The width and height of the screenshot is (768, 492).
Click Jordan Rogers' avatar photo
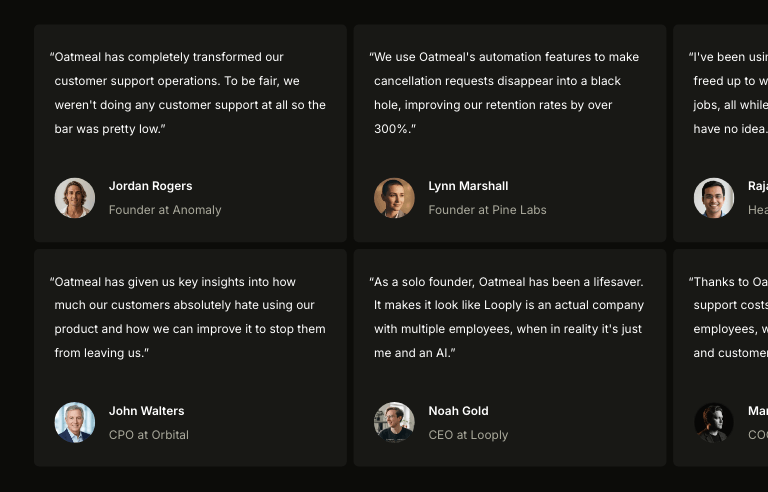[74, 198]
